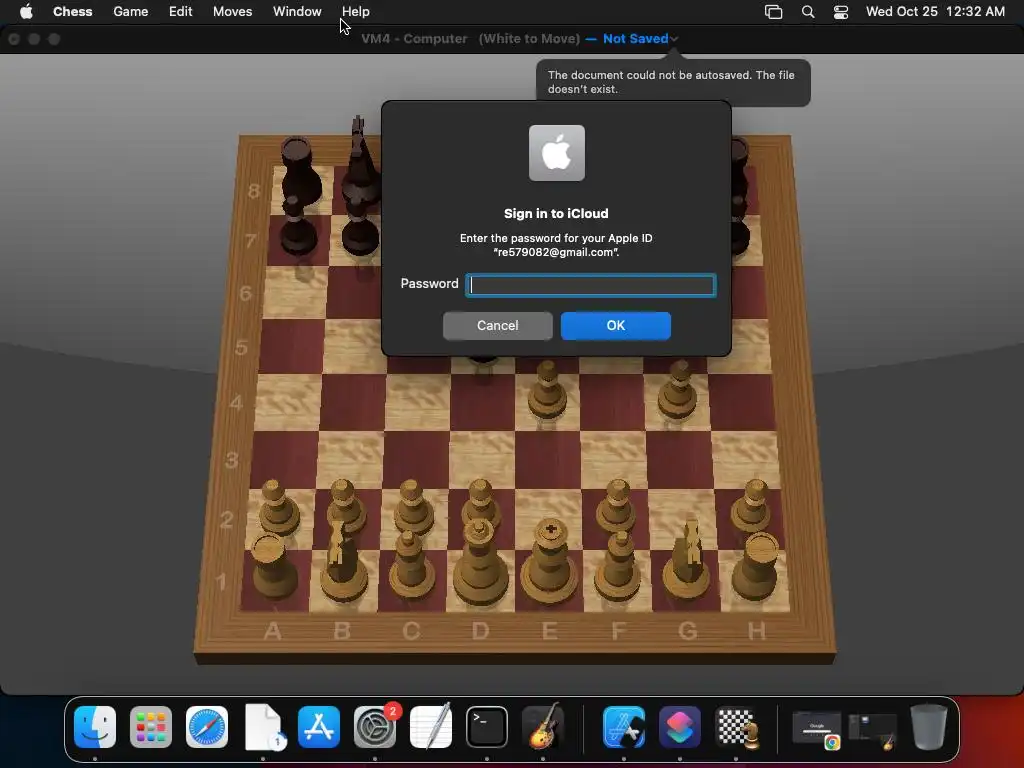This screenshot has height=768, width=1024.
Task: Click the black knight on B8
Action: [360, 161]
